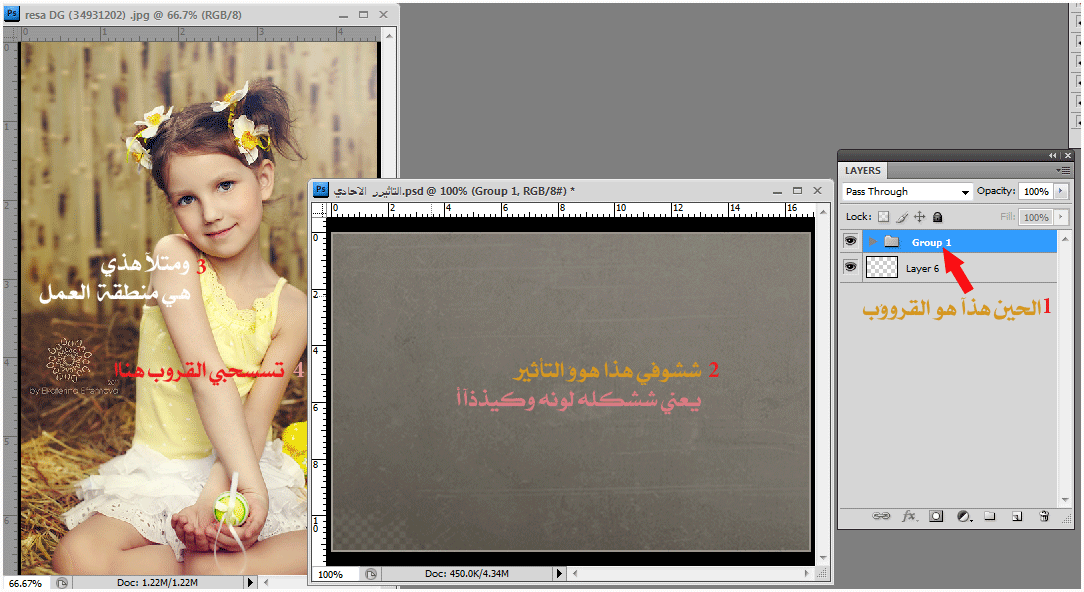Open the Pass Through blend mode dropdown
This screenshot has width=1084, height=592.
[907, 192]
